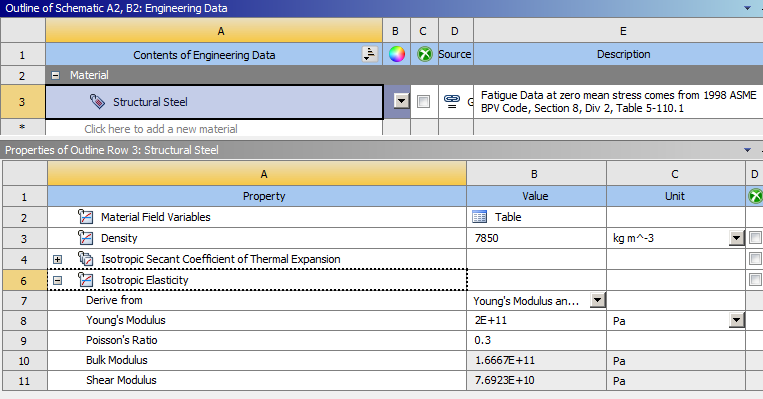Screen dimensions: 763x399
Task: Open the Young's Modulus unit dropdown
Action: [737, 320]
